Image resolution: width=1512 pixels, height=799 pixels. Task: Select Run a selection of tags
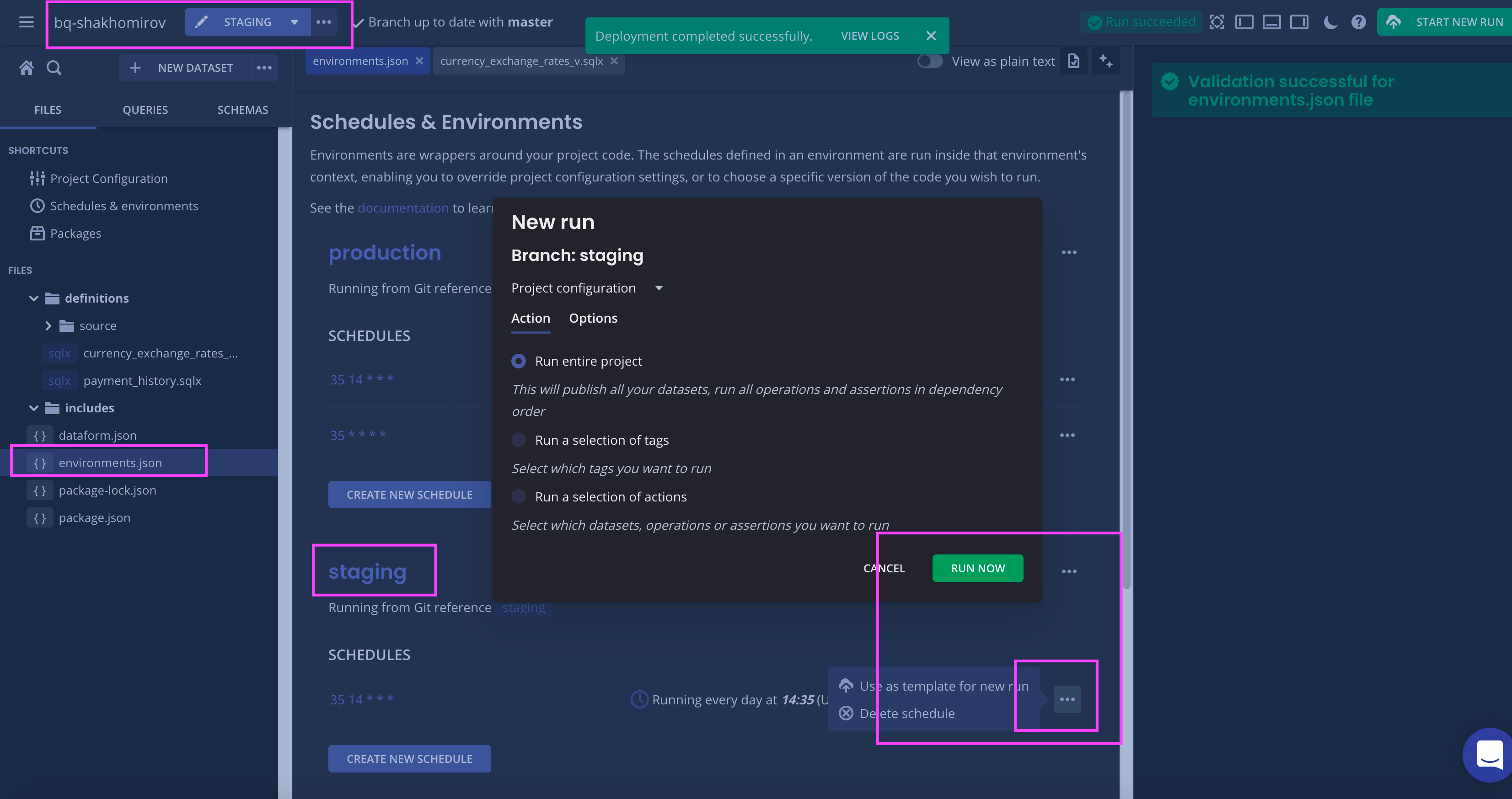click(x=518, y=440)
